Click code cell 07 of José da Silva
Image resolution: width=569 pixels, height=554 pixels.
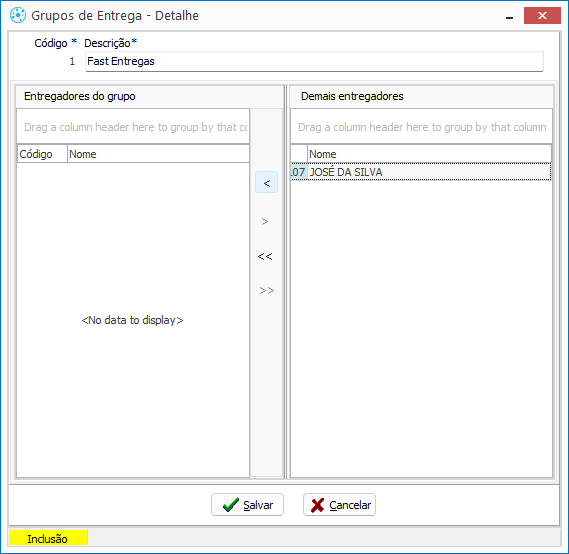(299, 172)
